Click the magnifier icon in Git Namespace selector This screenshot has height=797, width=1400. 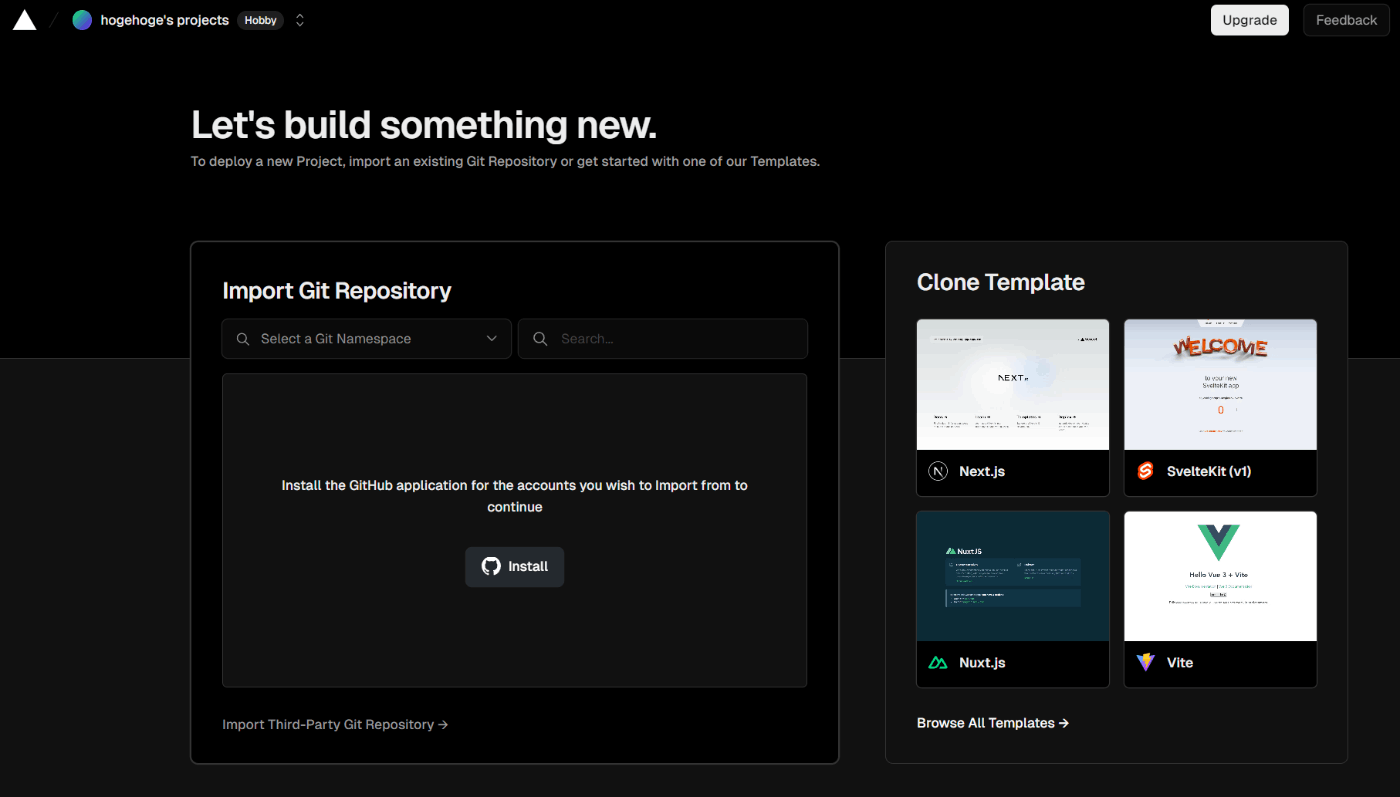(243, 339)
